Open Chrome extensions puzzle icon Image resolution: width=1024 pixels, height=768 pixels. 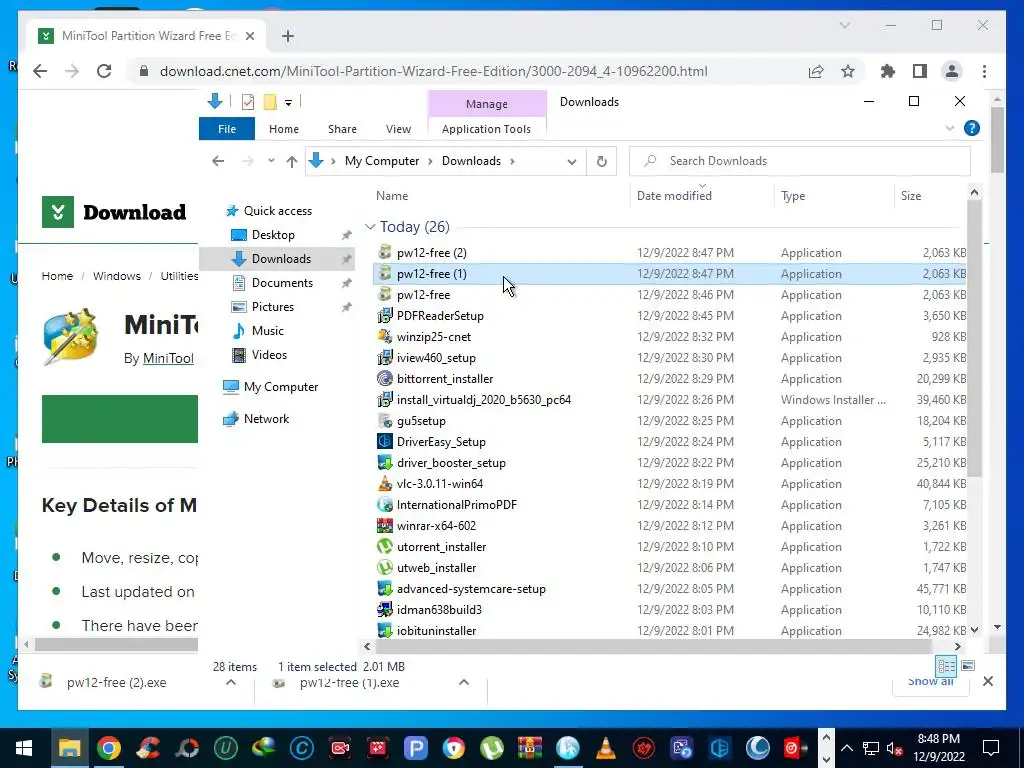[888, 71]
